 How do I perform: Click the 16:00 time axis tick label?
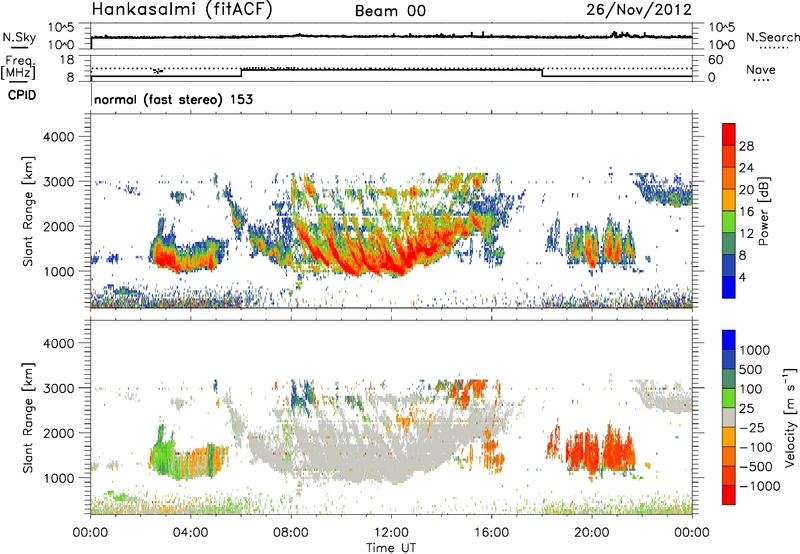[491, 533]
